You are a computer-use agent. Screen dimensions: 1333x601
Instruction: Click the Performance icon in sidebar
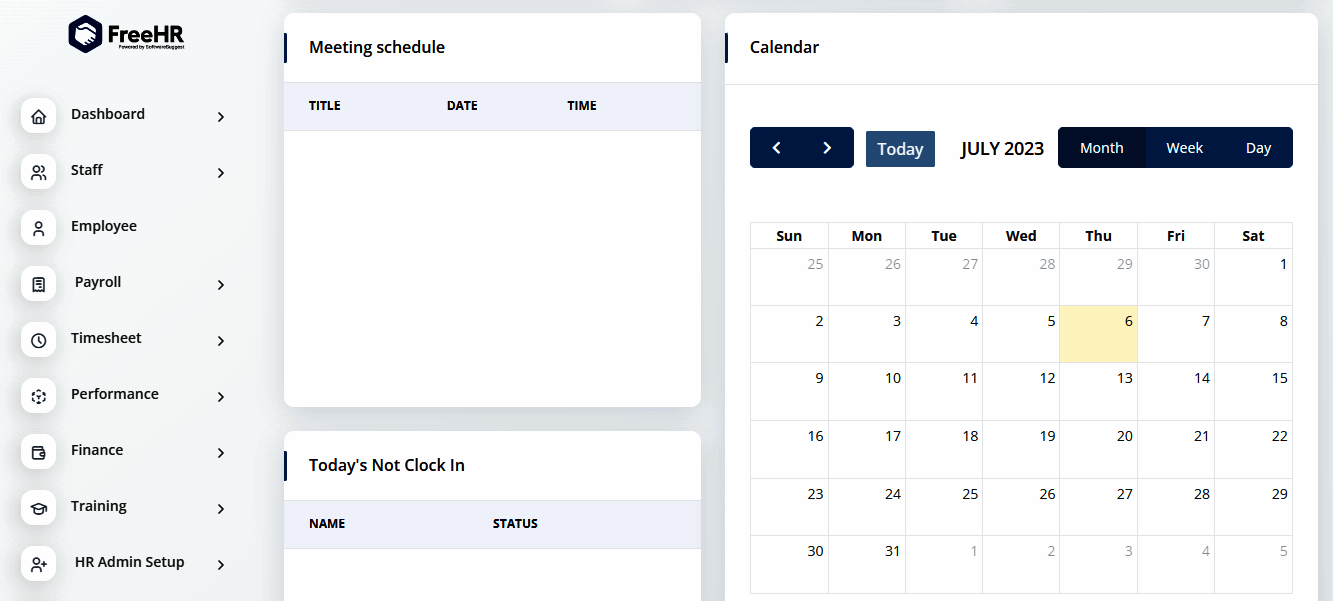39,396
